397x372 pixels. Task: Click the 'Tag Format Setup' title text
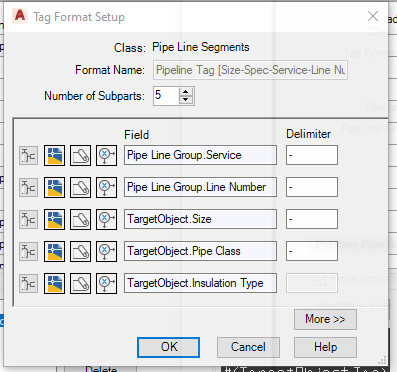[79, 17]
